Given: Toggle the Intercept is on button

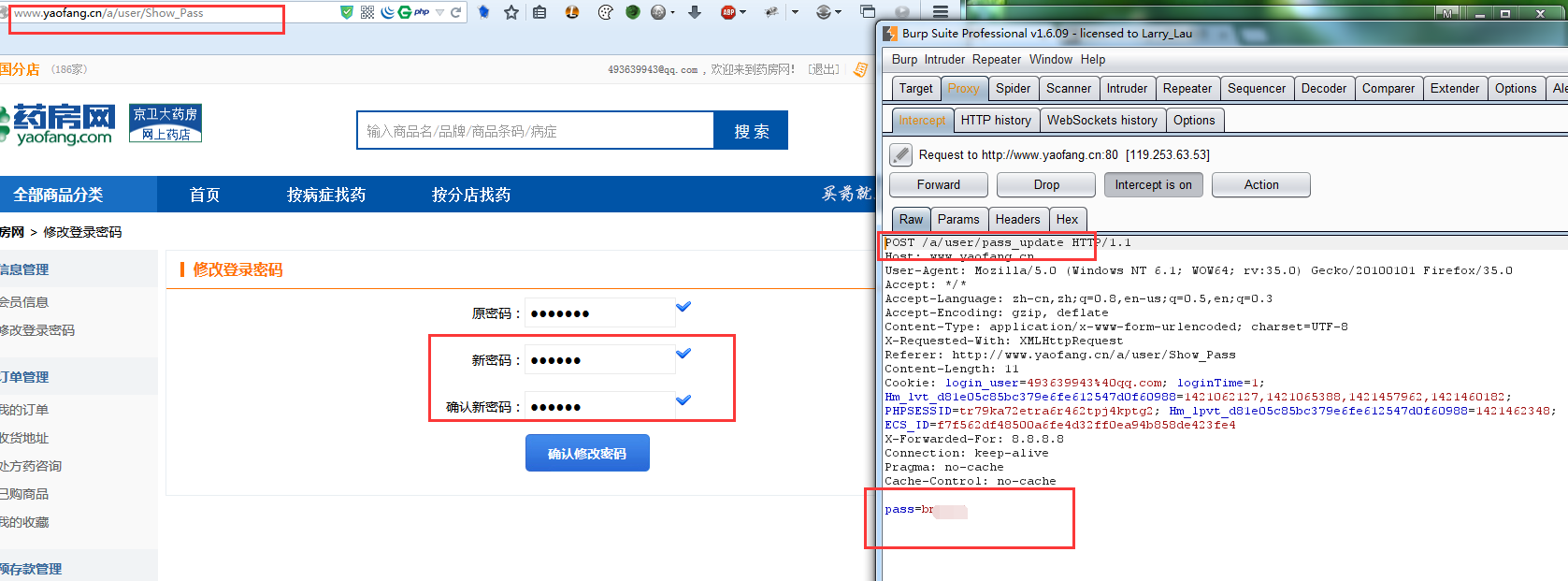Looking at the screenshot, I should [1153, 184].
